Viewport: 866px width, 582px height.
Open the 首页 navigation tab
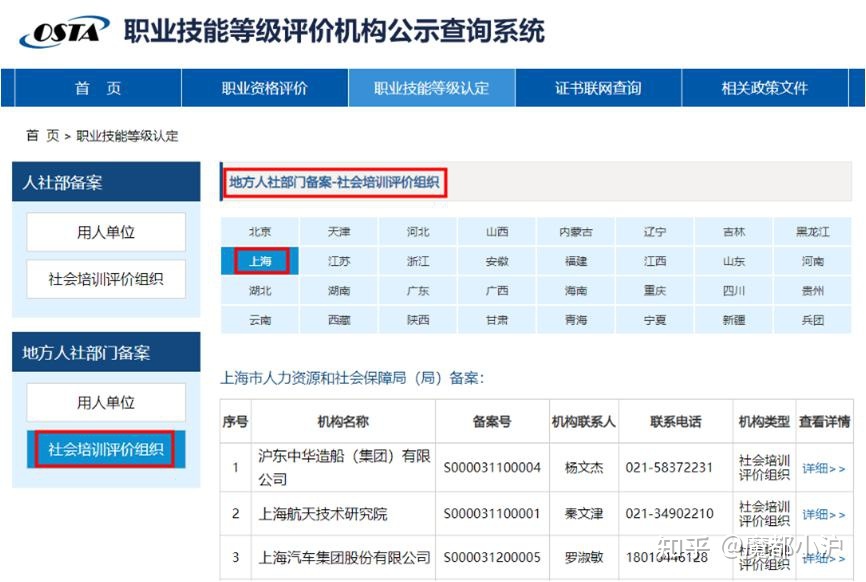click(x=98, y=88)
